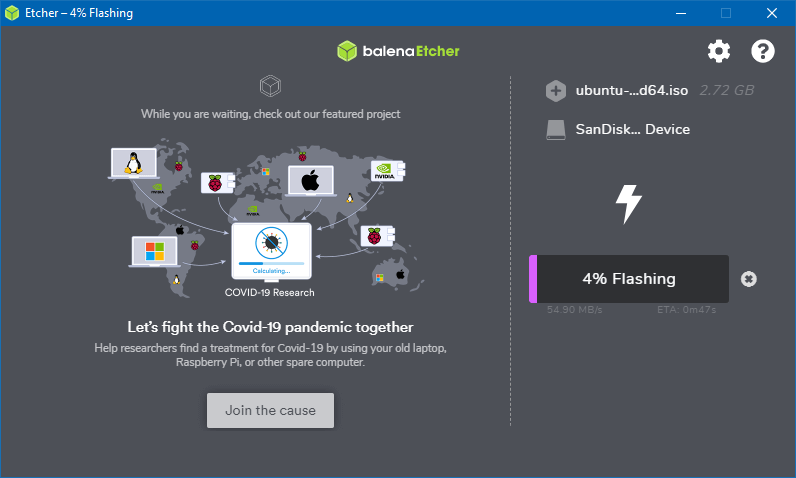Close the Etcher window
Image resolution: width=796 pixels, height=478 pixels.
(x=772, y=13)
